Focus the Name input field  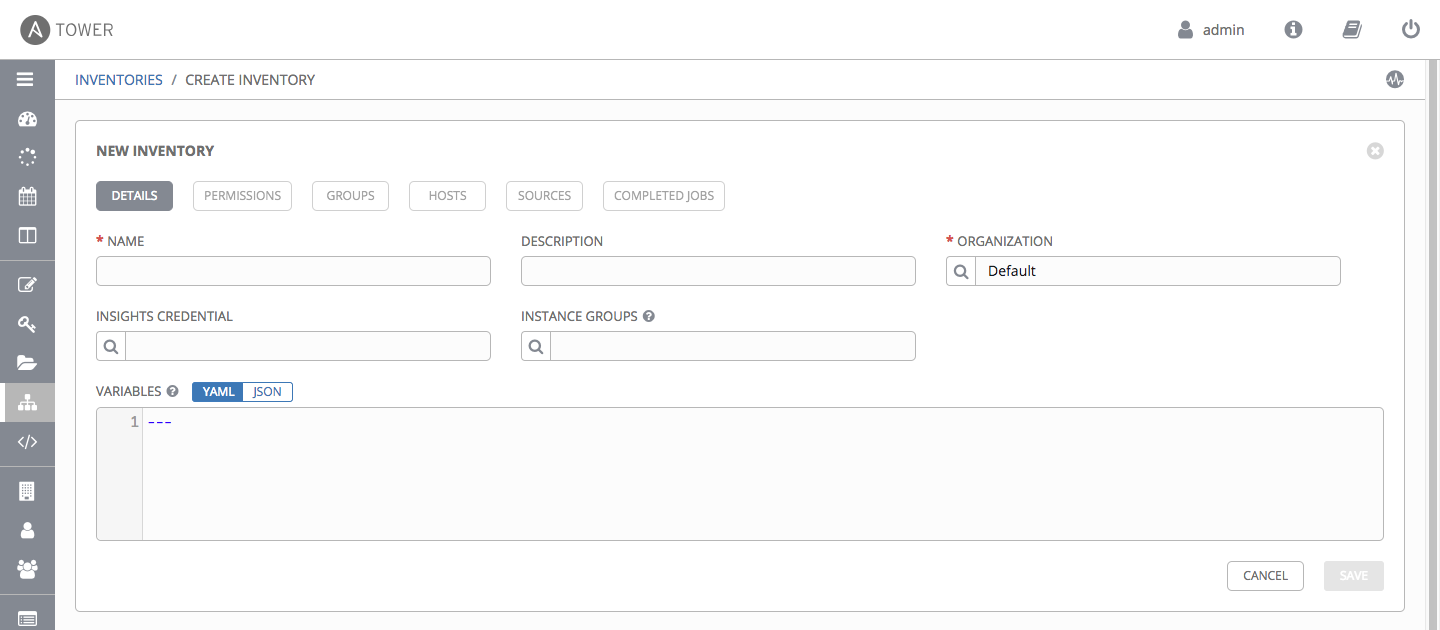(293, 271)
